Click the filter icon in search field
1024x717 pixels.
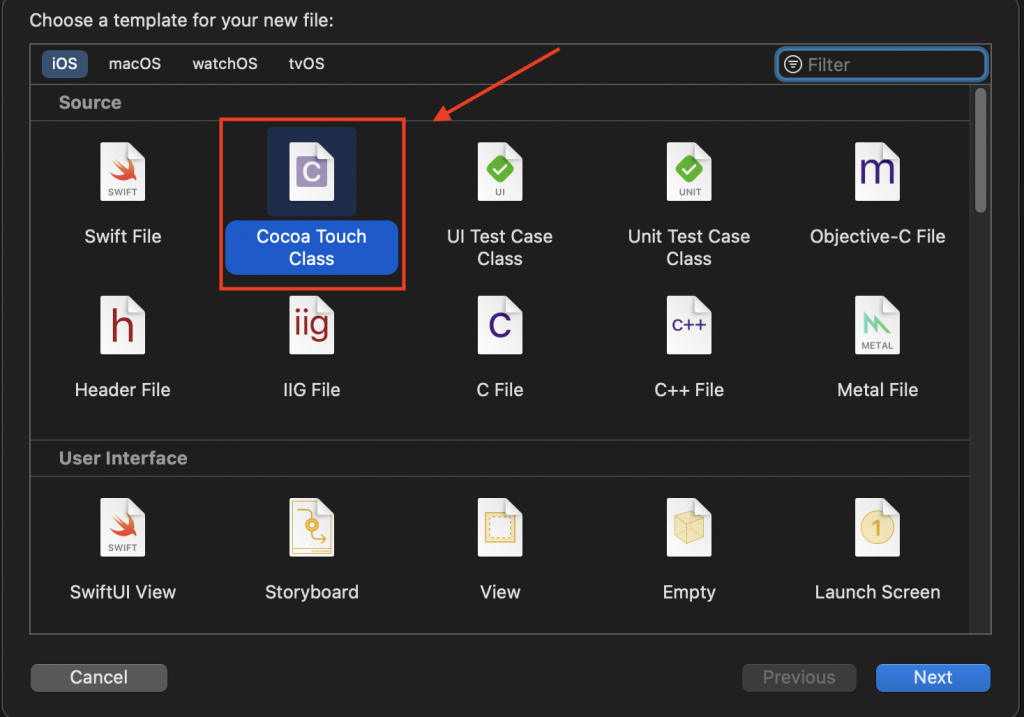point(793,64)
